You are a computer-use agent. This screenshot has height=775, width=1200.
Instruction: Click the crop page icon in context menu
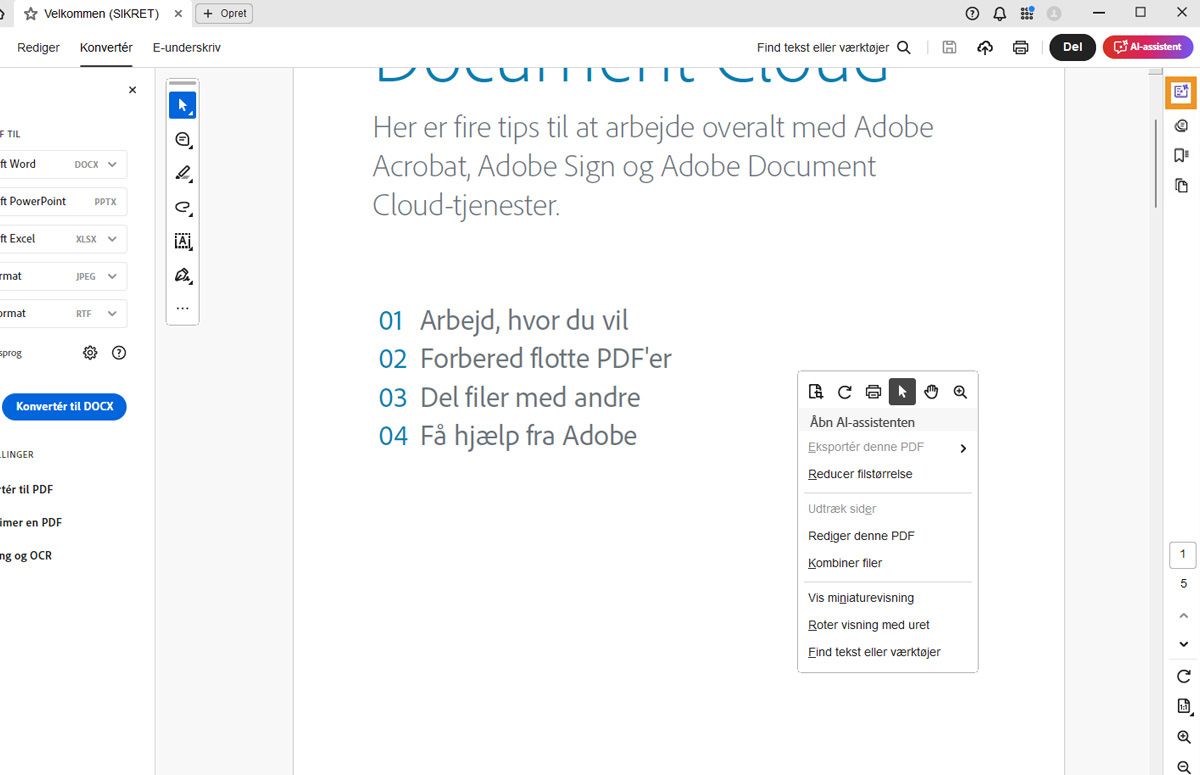[x=815, y=391]
